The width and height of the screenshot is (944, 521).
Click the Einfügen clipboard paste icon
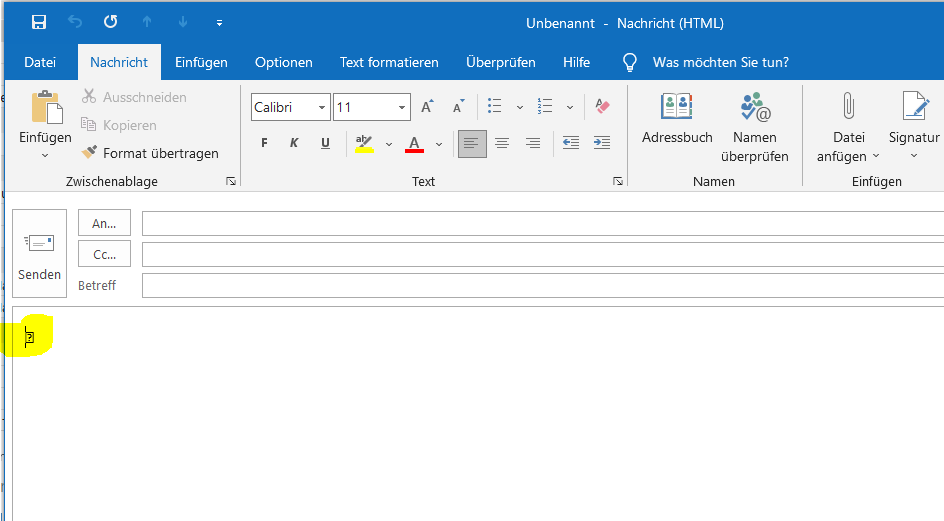click(x=46, y=108)
